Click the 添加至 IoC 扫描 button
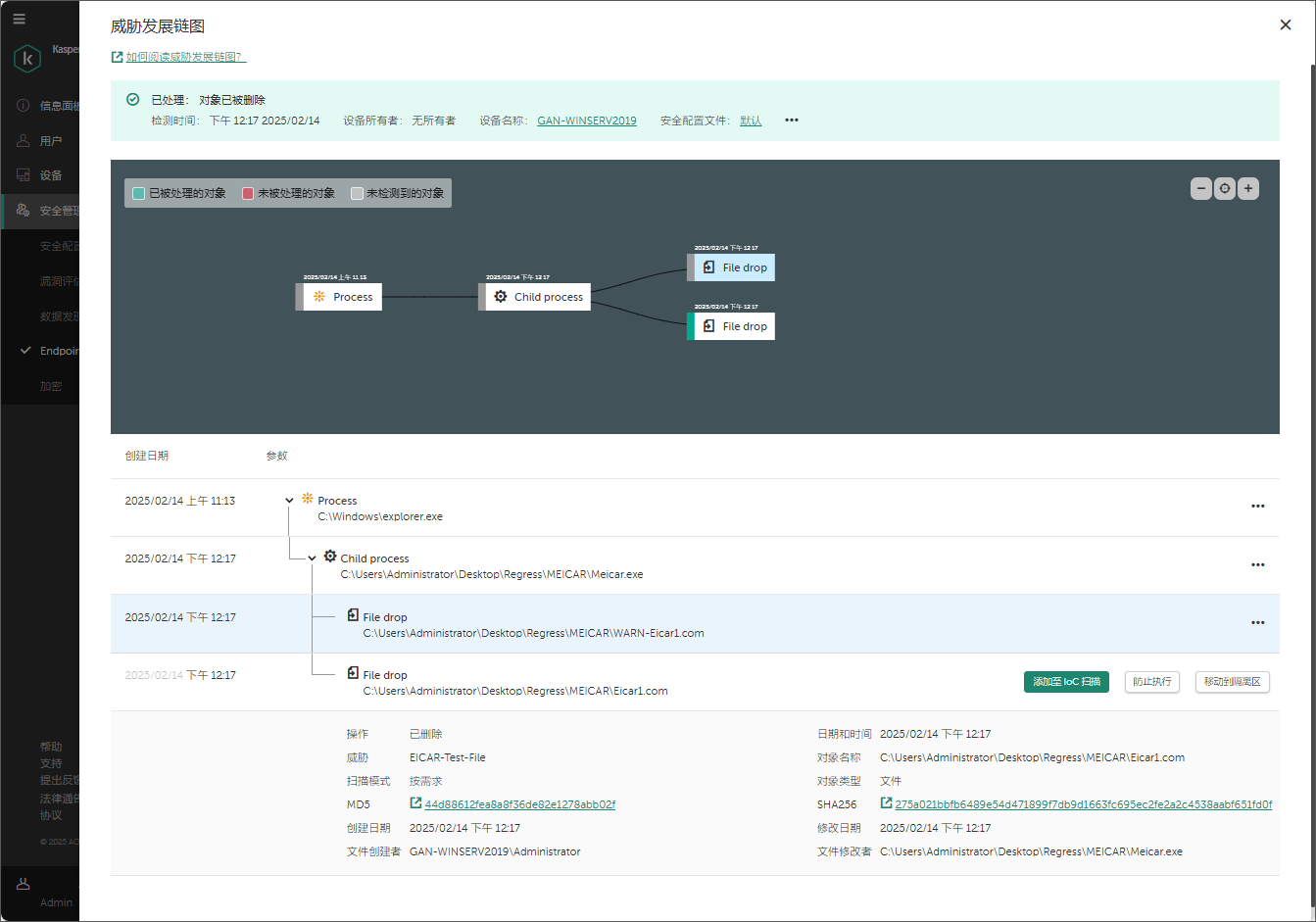 pos(1066,682)
